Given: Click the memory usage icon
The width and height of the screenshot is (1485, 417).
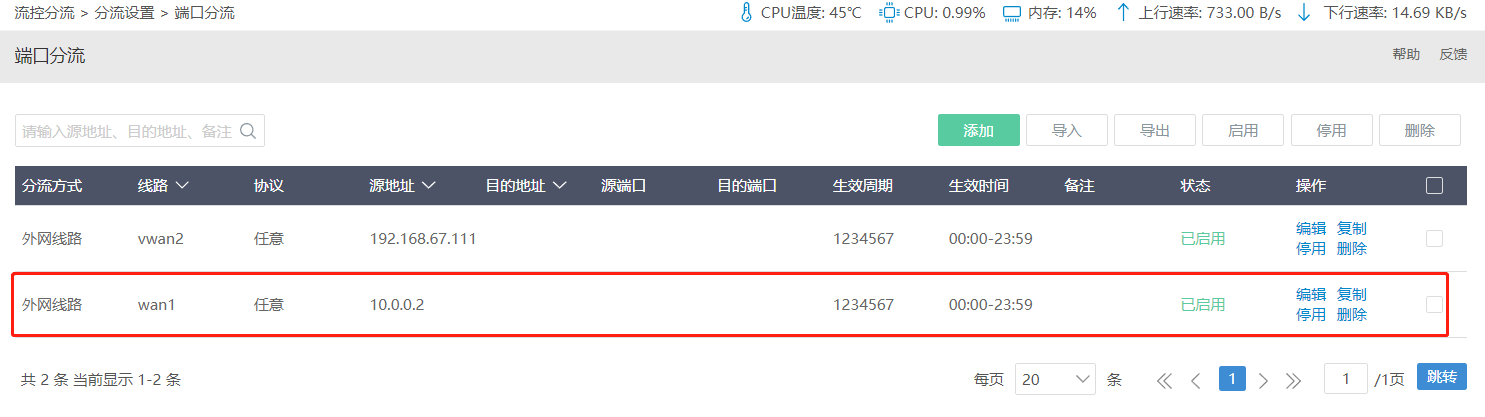Looking at the screenshot, I should tap(1011, 13).
